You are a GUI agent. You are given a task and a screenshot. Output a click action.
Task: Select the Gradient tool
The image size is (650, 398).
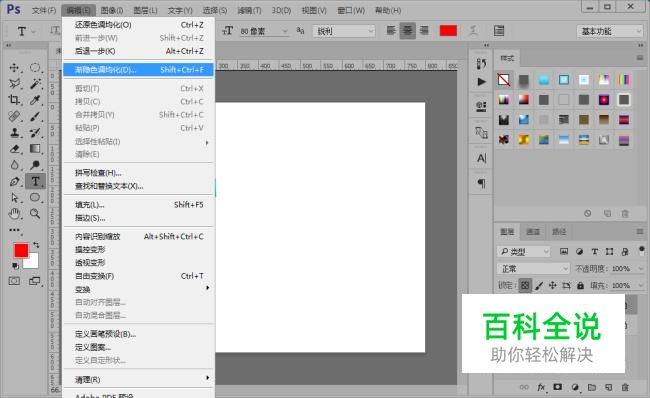tap(35, 148)
